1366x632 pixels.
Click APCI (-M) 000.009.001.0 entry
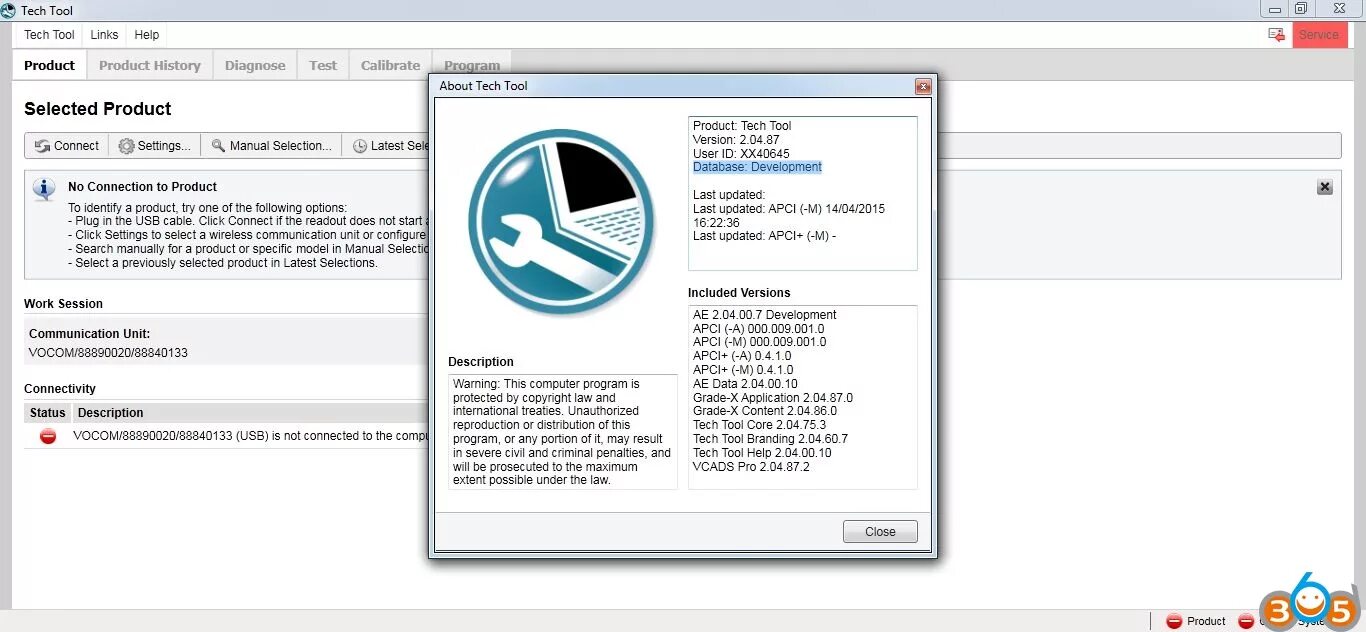[x=760, y=342]
